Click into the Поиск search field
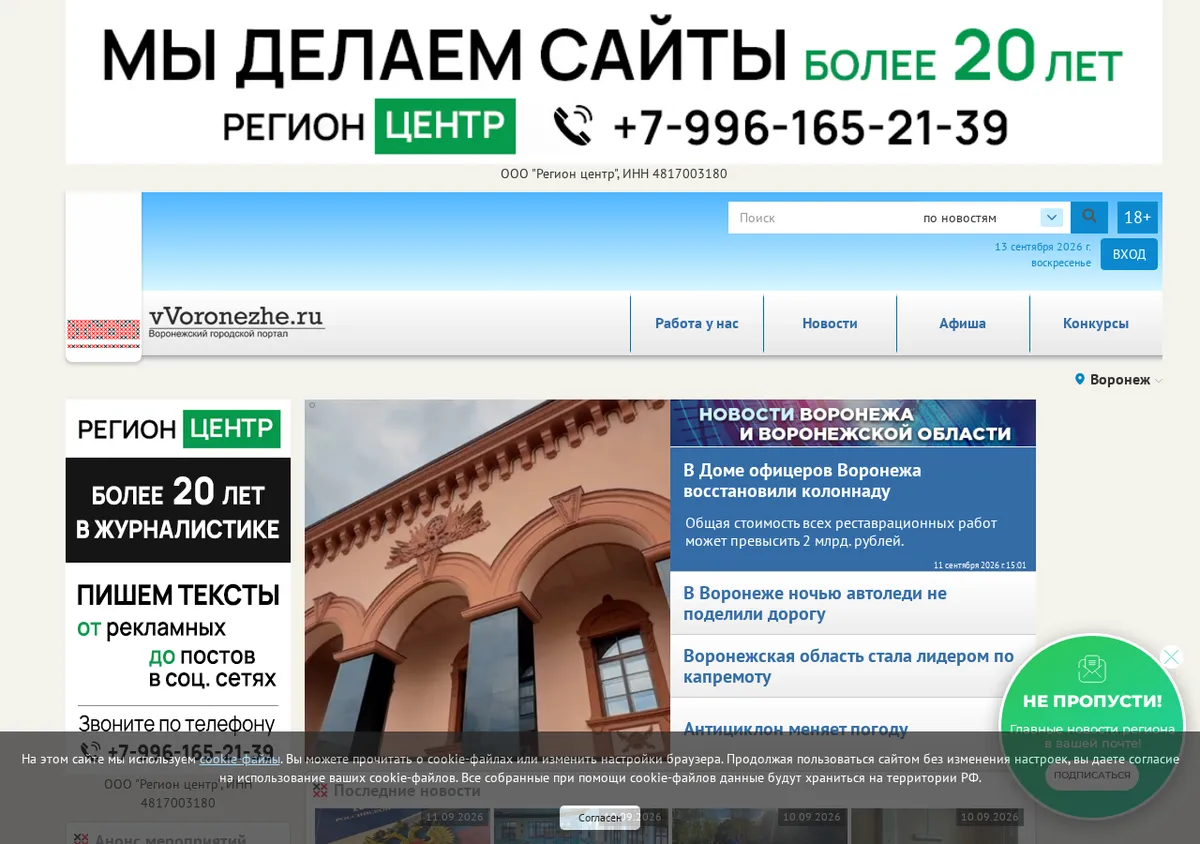Image resolution: width=1200 pixels, height=844 pixels. coord(820,217)
